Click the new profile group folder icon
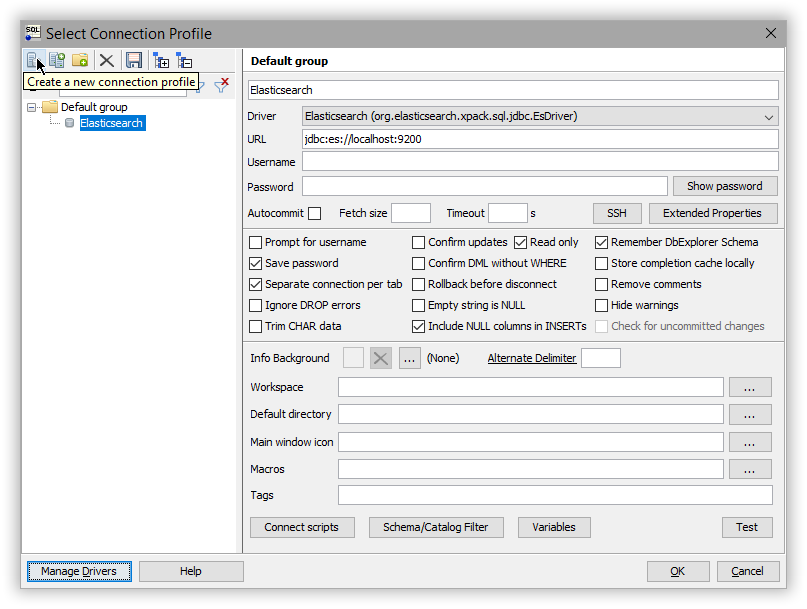807x609 pixels. click(81, 60)
